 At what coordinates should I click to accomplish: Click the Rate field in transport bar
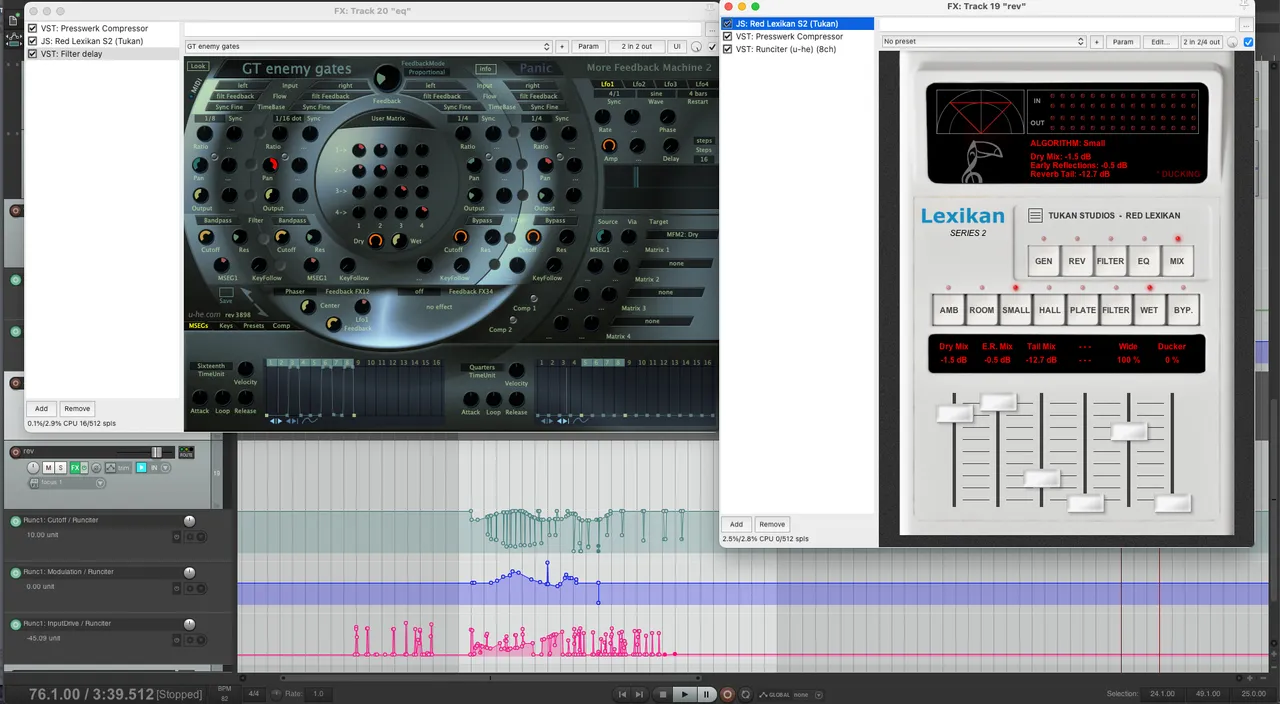(318, 694)
